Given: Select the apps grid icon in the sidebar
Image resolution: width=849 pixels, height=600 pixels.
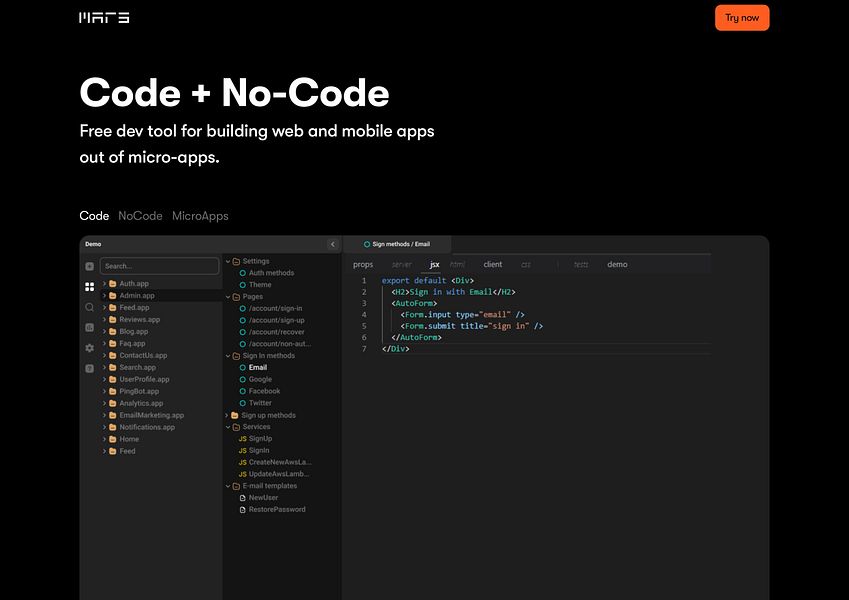Looking at the screenshot, I should [x=89, y=287].
